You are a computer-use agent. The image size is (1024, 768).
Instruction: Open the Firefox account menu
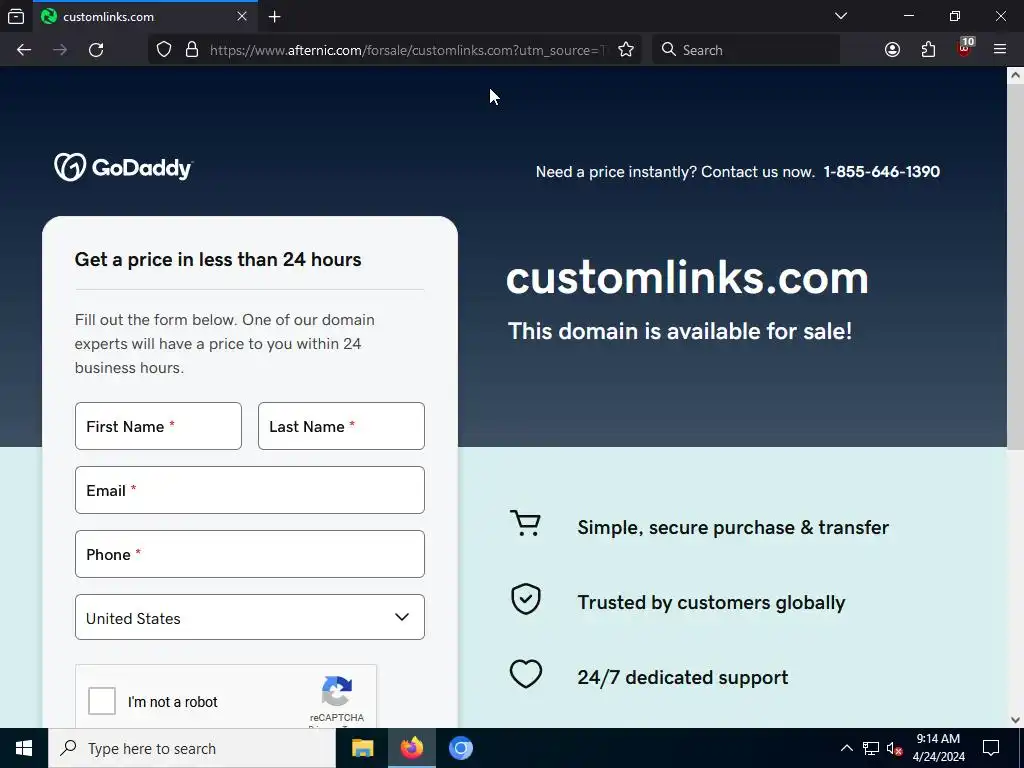pos(892,50)
